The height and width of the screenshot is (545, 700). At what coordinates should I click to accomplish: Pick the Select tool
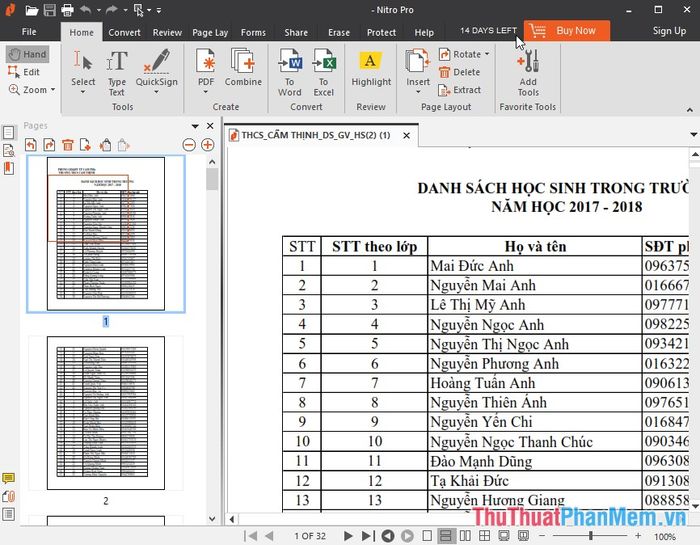tap(83, 68)
